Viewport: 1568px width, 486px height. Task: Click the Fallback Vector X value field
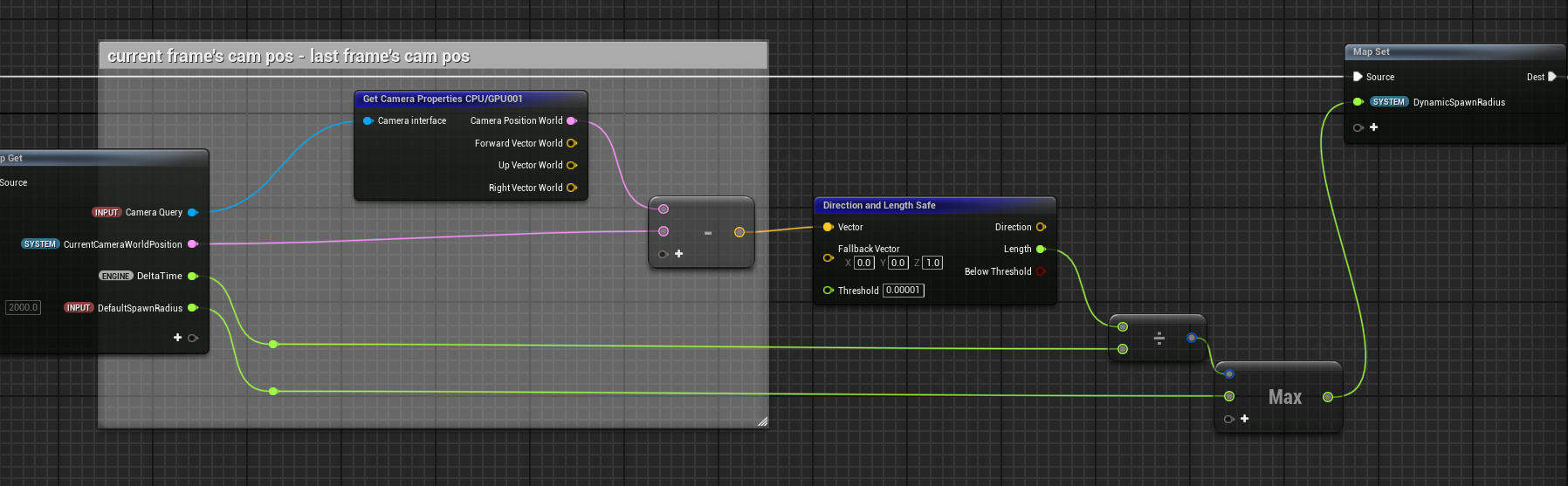pos(864,263)
